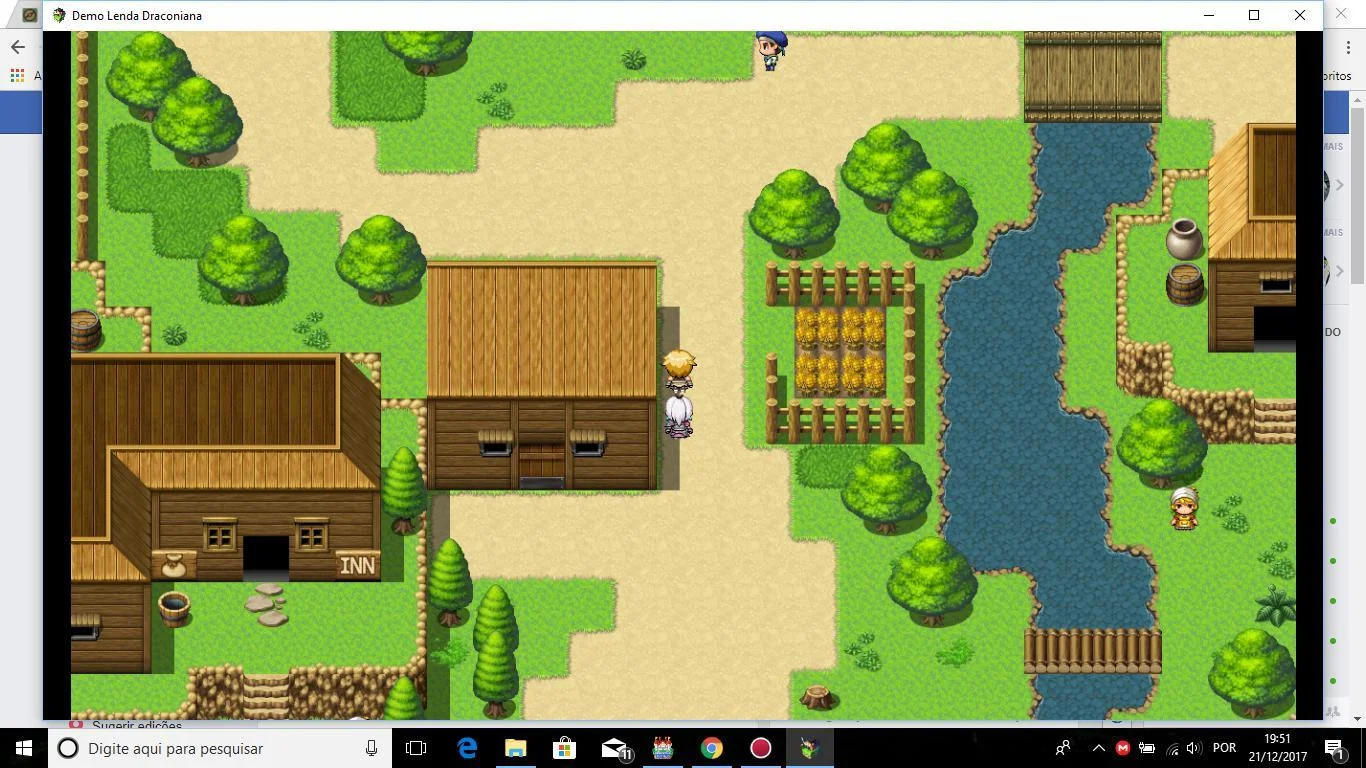Open the Windows Start menu

pyautogui.click(x=24, y=748)
